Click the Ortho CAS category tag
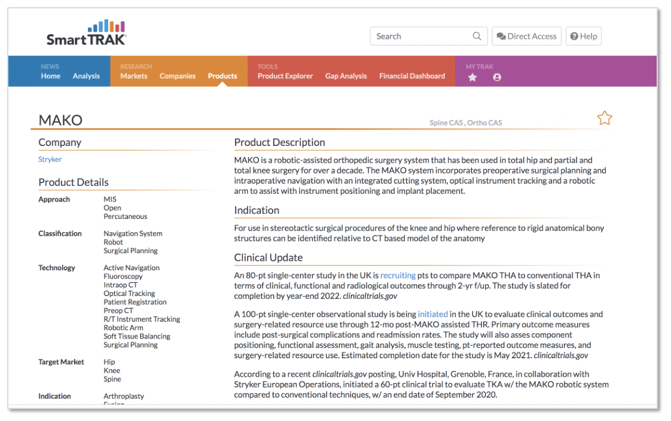 [485, 123]
